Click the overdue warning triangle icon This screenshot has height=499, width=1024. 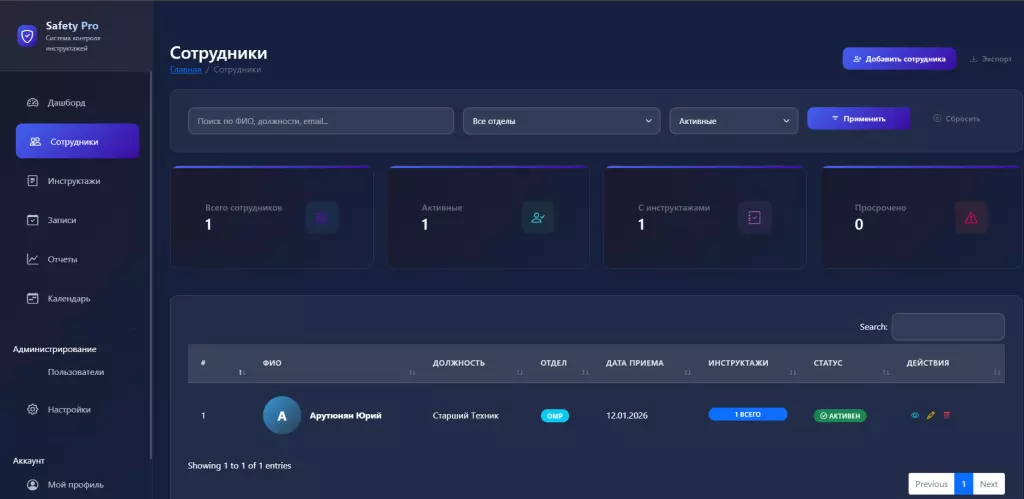(971, 218)
